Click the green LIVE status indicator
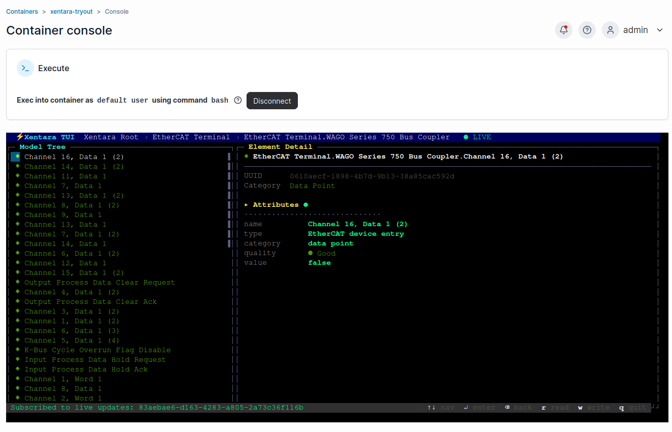Image resolution: width=672 pixels, height=432 pixels. [477, 137]
